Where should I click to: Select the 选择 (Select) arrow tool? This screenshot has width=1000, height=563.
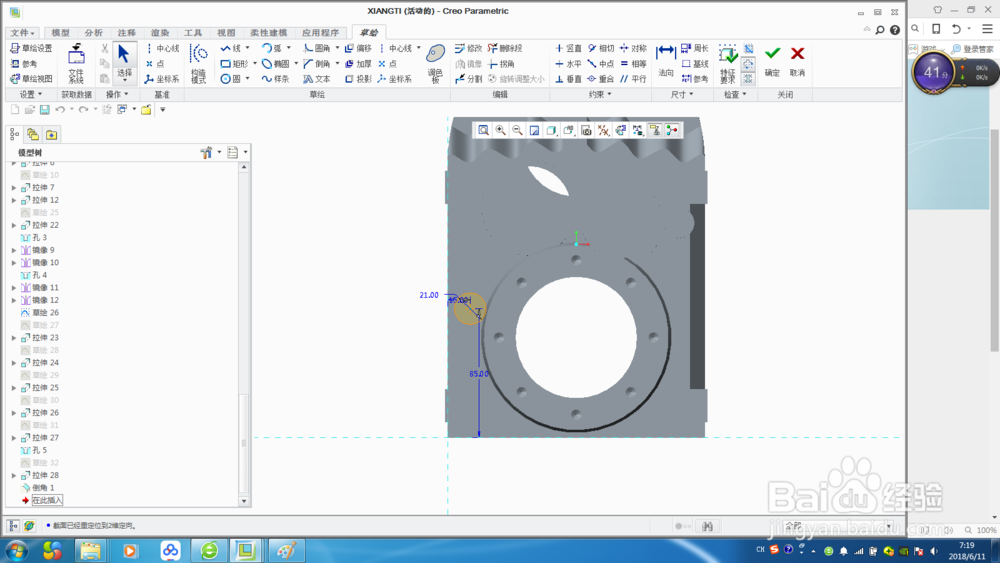coord(124,62)
